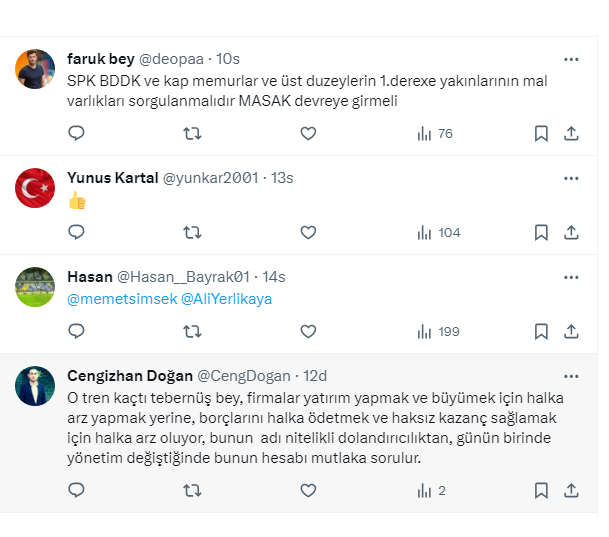Open more options on Yunus Kartal's tweet
This screenshot has width=609, height=537.
point(571,178)
